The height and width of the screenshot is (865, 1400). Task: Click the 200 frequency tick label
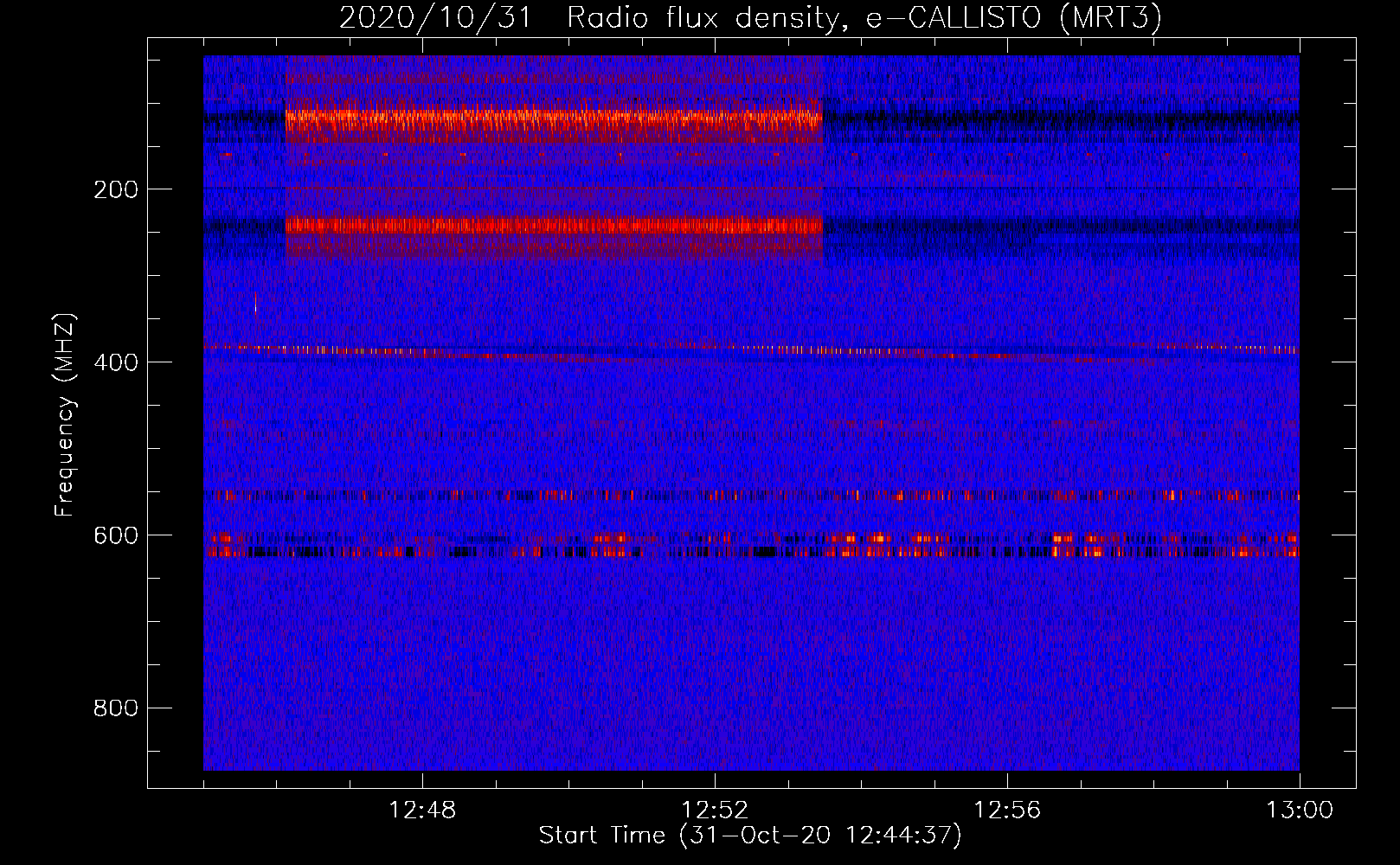click(116, 189)
